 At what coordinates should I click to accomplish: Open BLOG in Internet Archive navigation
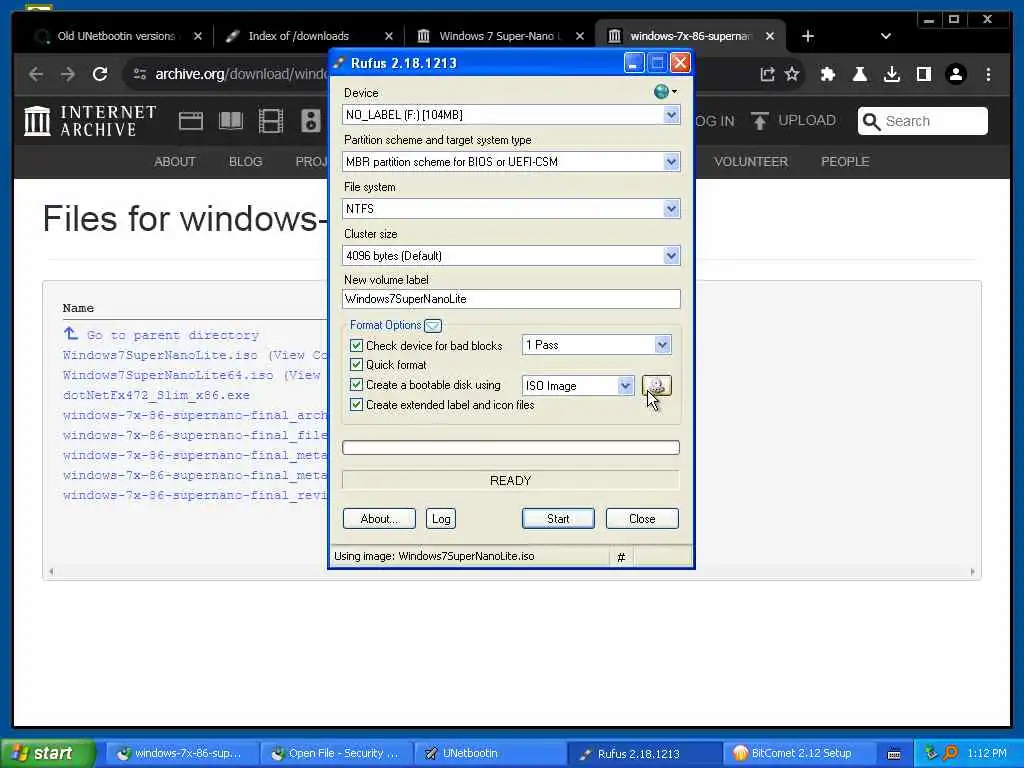click(246, 161)
